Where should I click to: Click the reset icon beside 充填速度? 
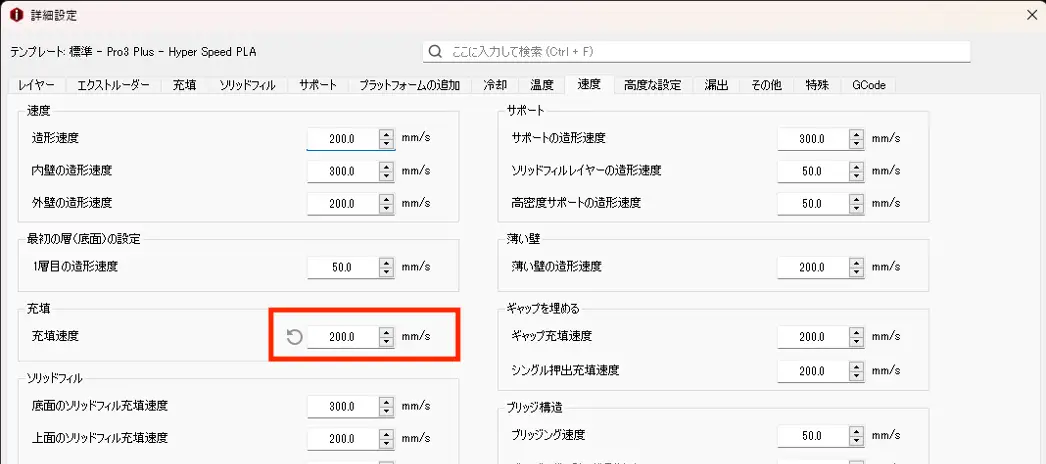[294, 337]
